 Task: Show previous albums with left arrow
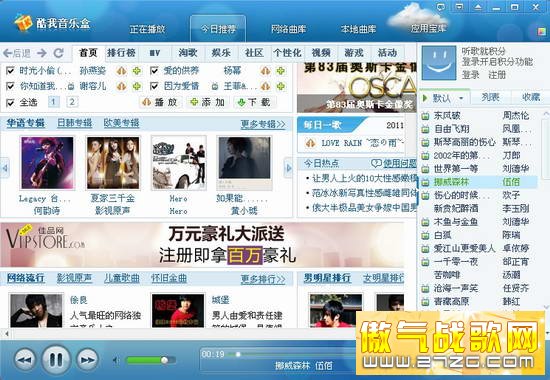(x=5, y=168)
